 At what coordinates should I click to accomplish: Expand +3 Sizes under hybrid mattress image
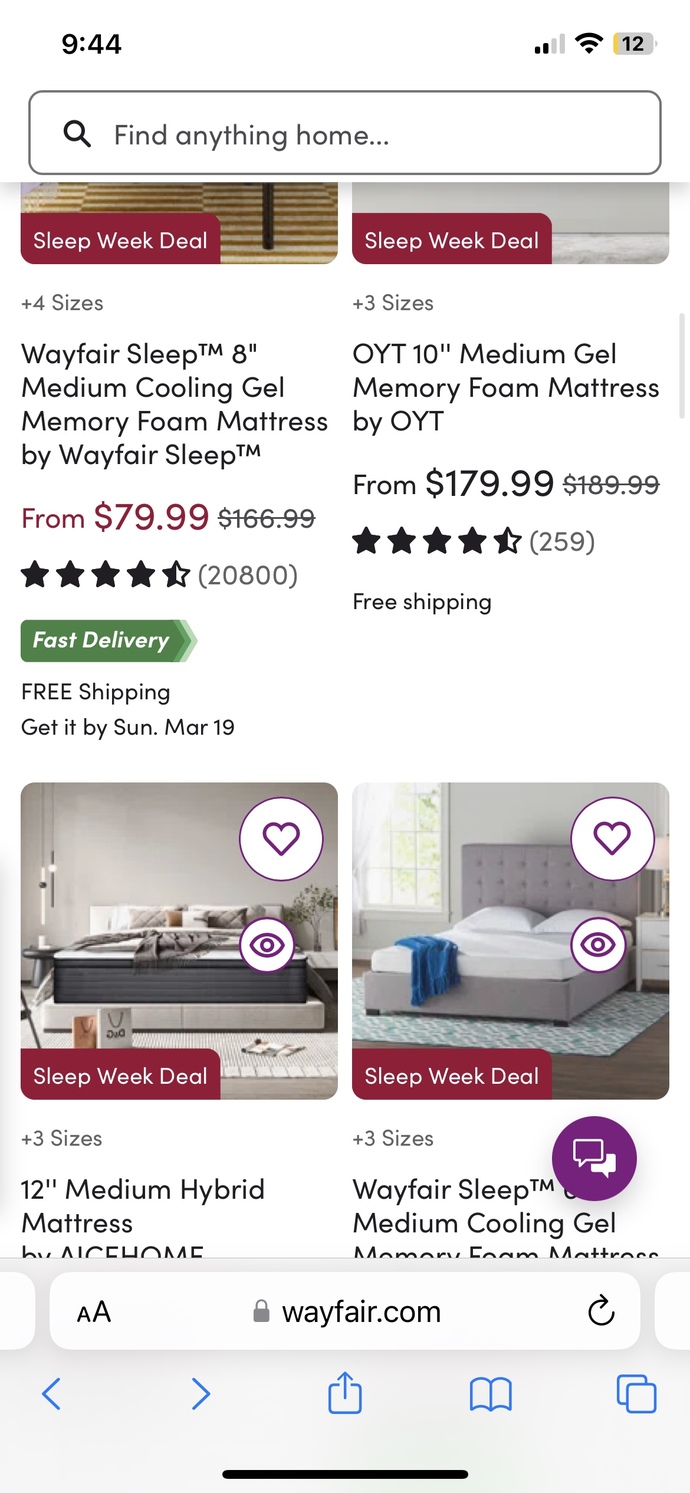click(x=62, y=1138)
